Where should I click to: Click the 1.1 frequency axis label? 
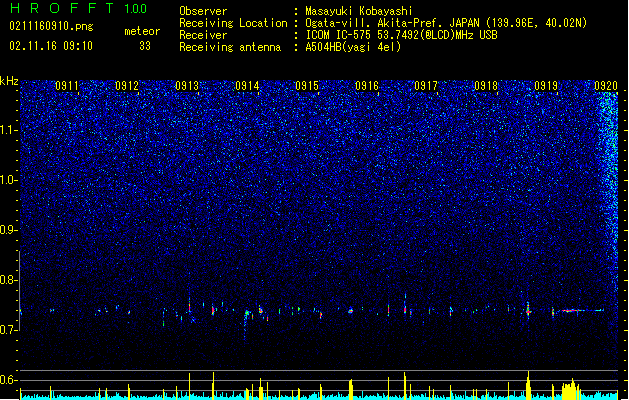coord(9,130)
